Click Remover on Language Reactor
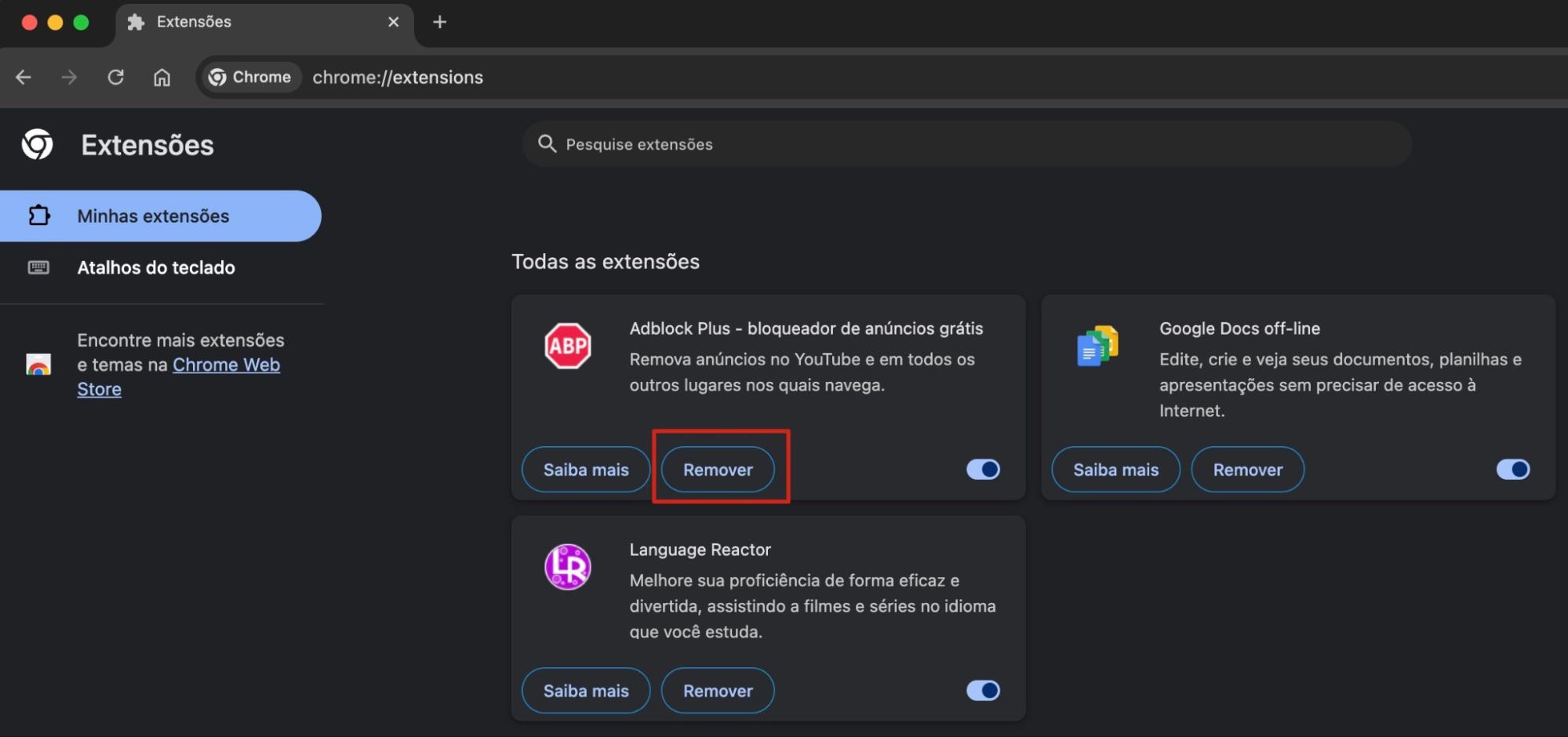 tap(717, 690)
